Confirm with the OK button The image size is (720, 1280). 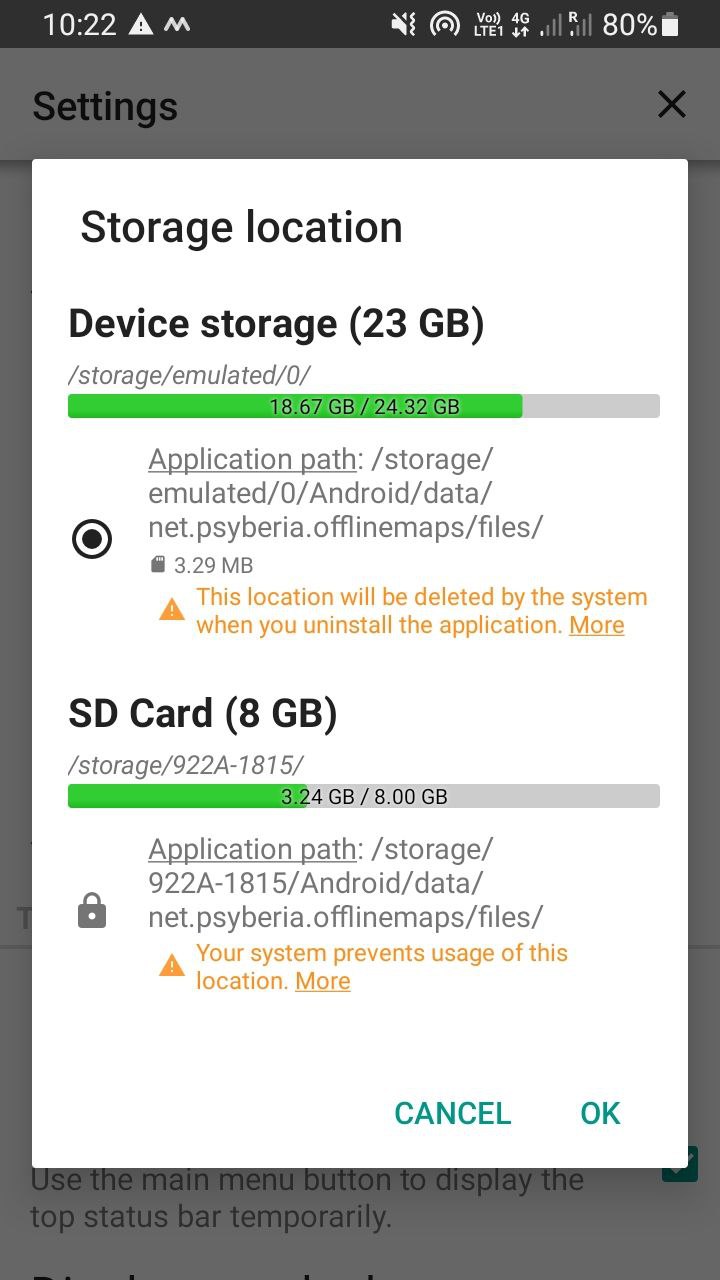(600, 1113)
